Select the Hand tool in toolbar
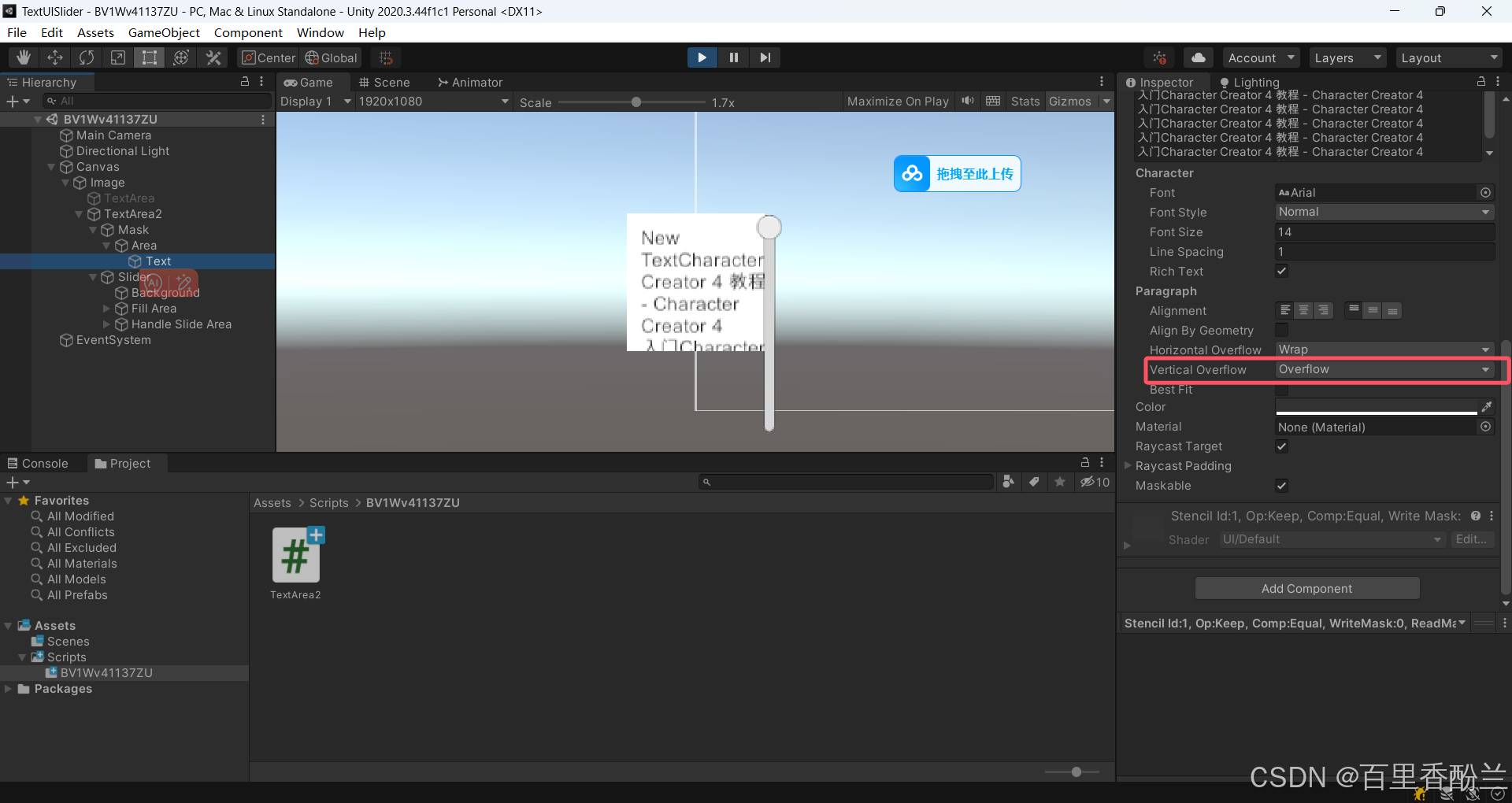 pos(24,57)
